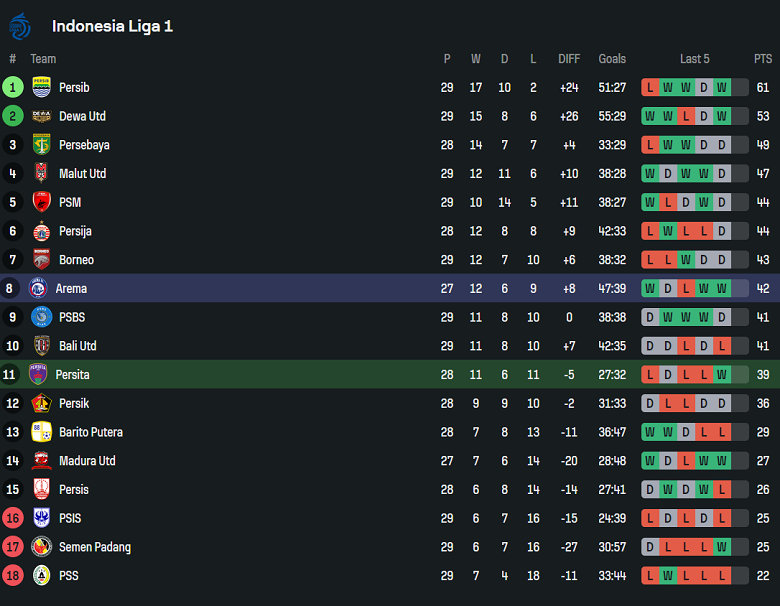
Task: Click the Persebaya club crest
Action: pos(41,145)
